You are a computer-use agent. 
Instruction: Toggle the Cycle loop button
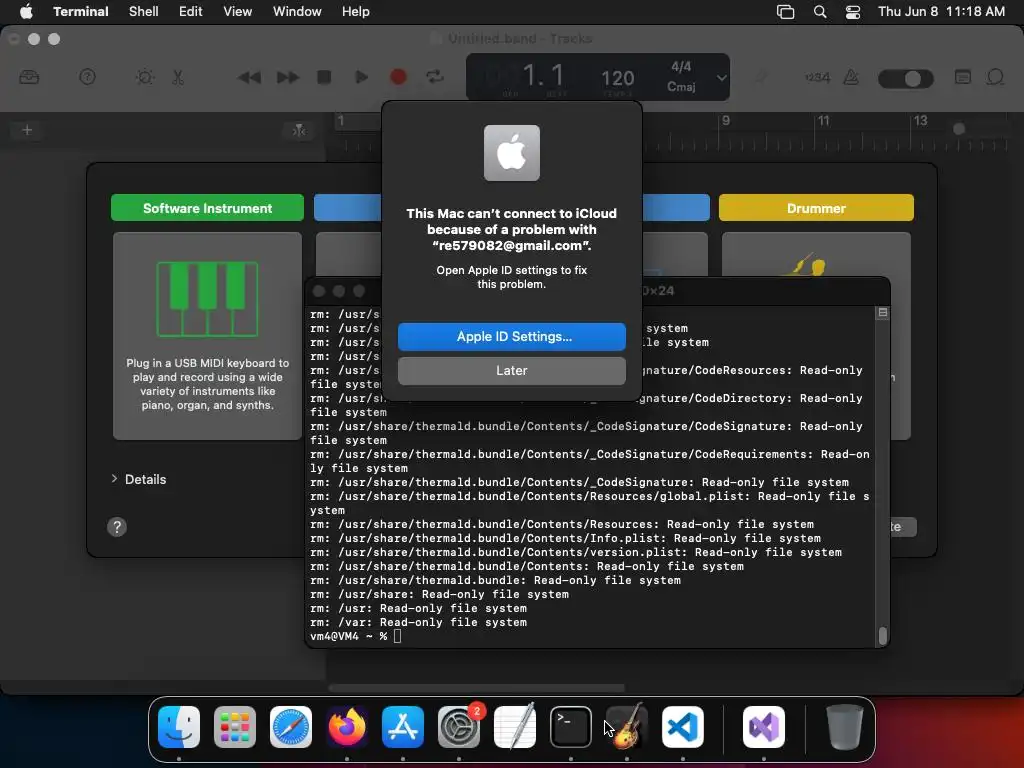[x=435, y=77]
